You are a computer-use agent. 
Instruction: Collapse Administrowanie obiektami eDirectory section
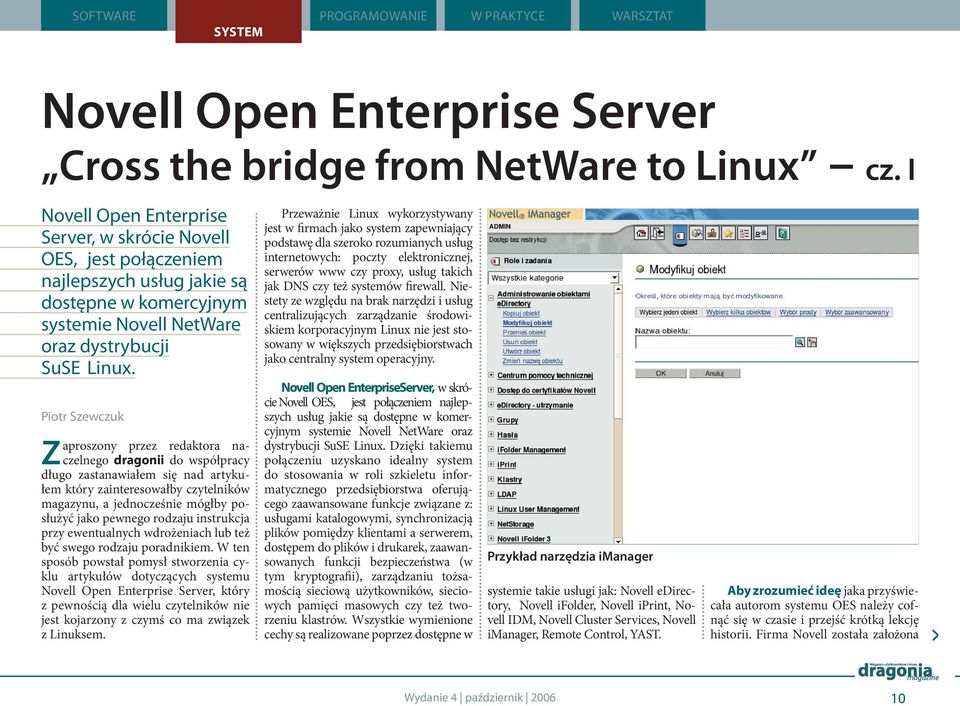[491, 298]
